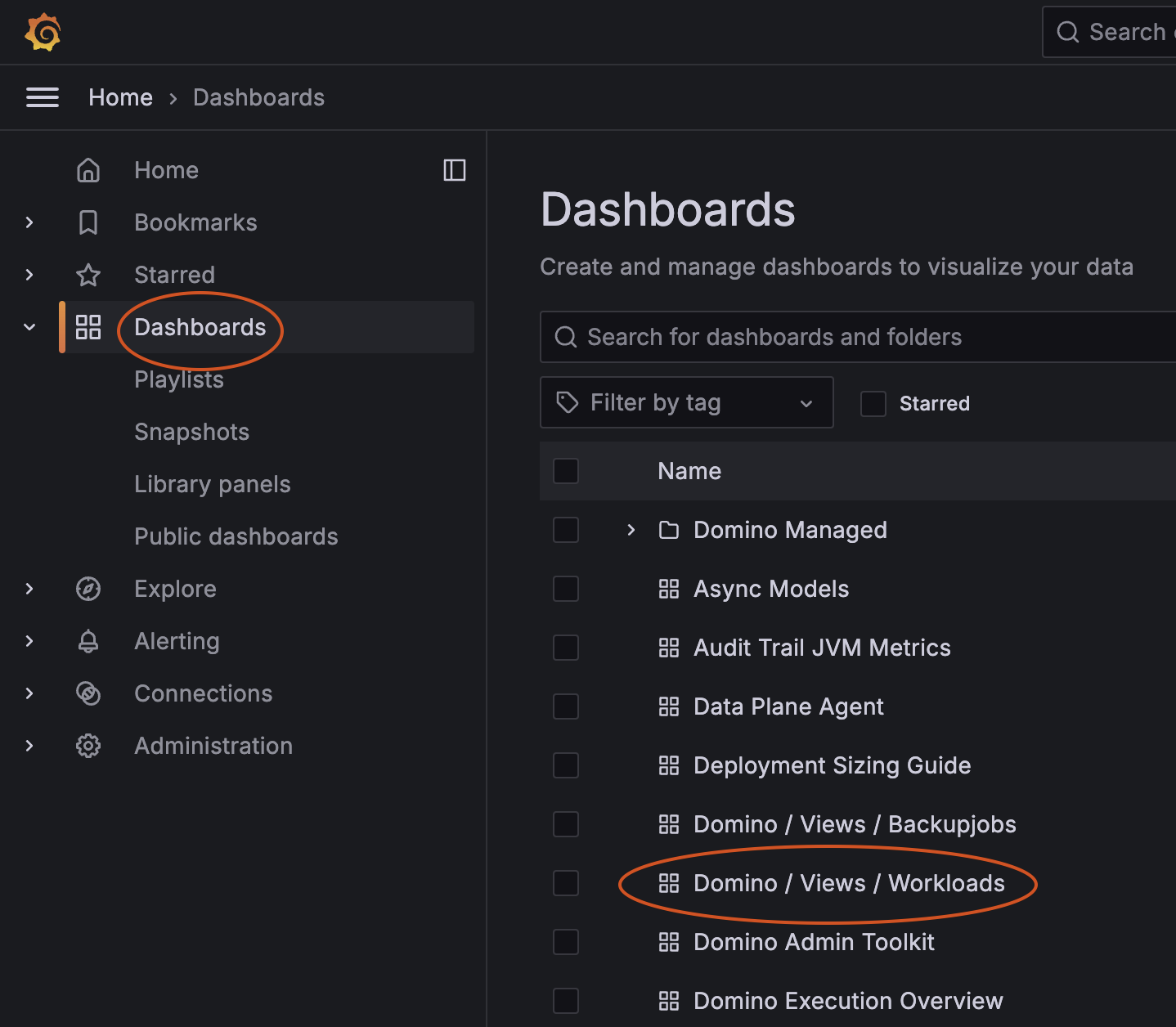Expand the Starred section chevron

[x=29, y=275]
